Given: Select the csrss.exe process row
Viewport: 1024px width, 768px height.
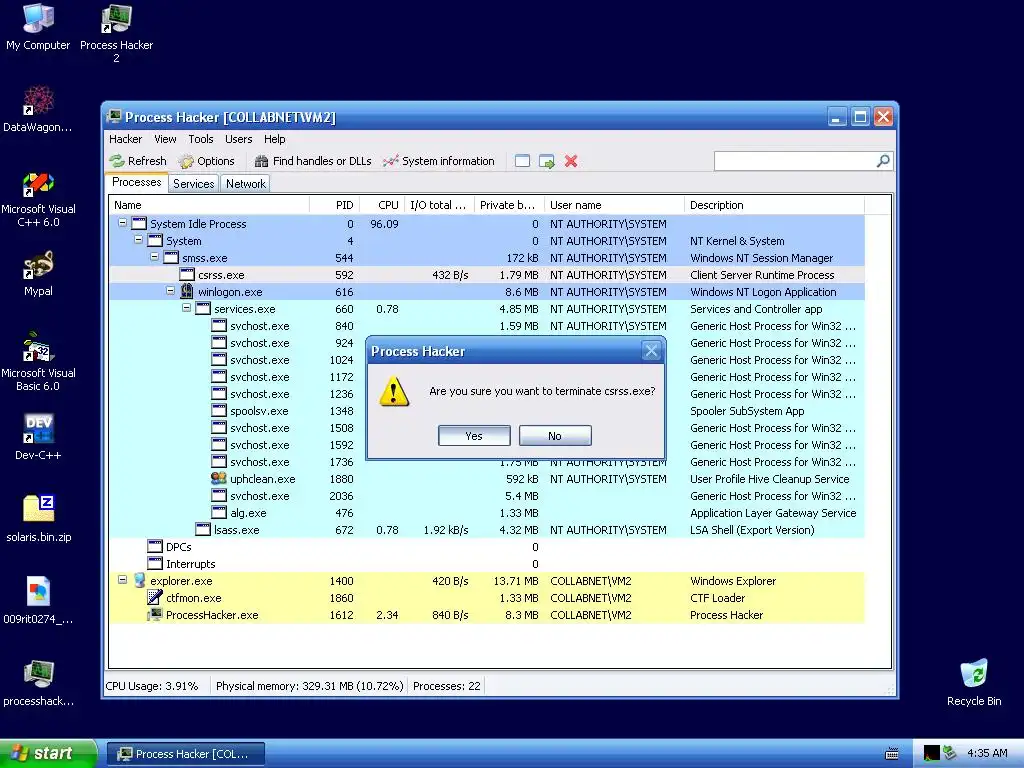Looking at the screenshot, I should point(487,275).
